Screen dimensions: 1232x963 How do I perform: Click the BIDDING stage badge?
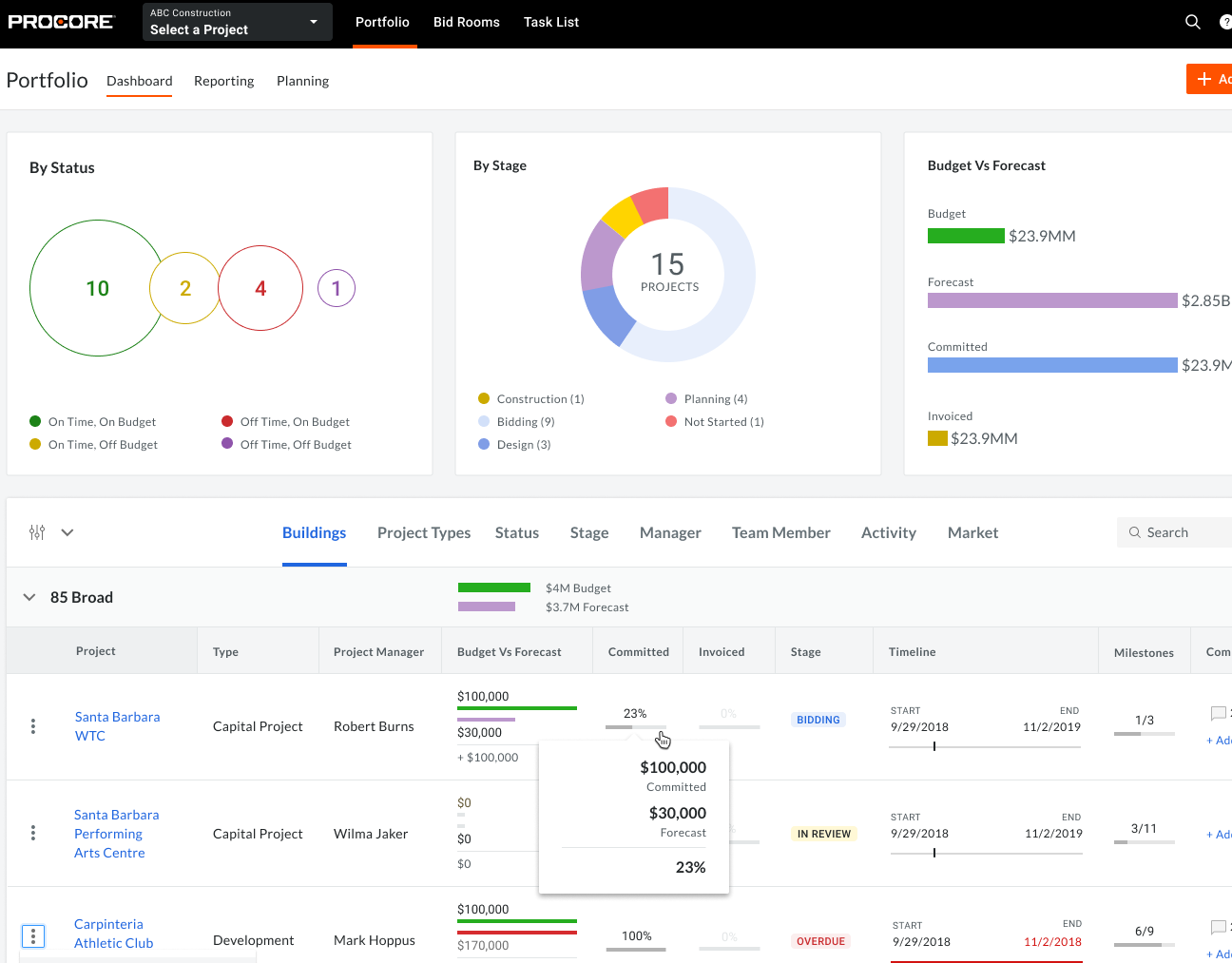tap(818, 720)
